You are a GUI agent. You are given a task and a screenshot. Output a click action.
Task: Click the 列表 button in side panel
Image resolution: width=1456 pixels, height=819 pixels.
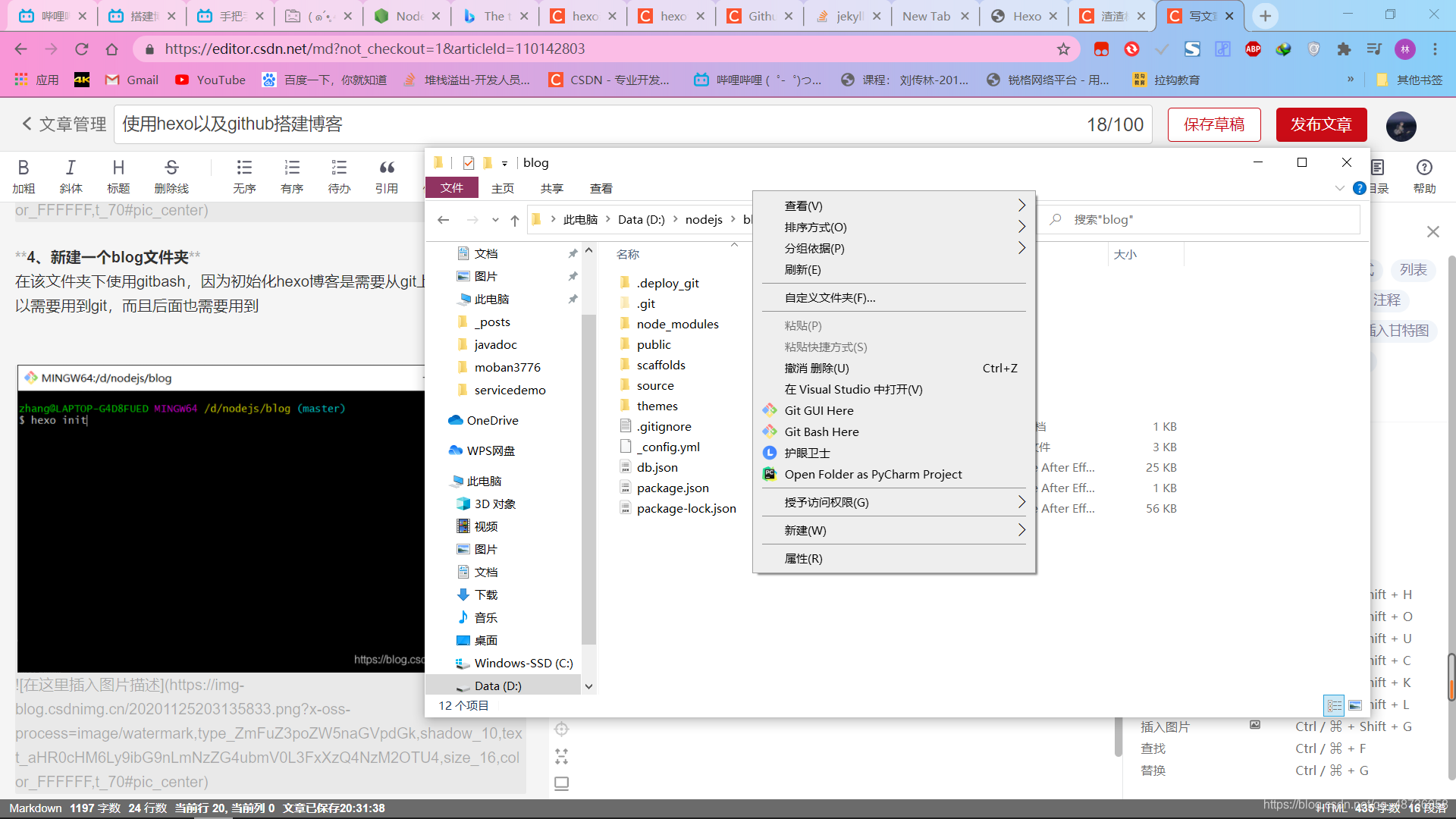1413,270
